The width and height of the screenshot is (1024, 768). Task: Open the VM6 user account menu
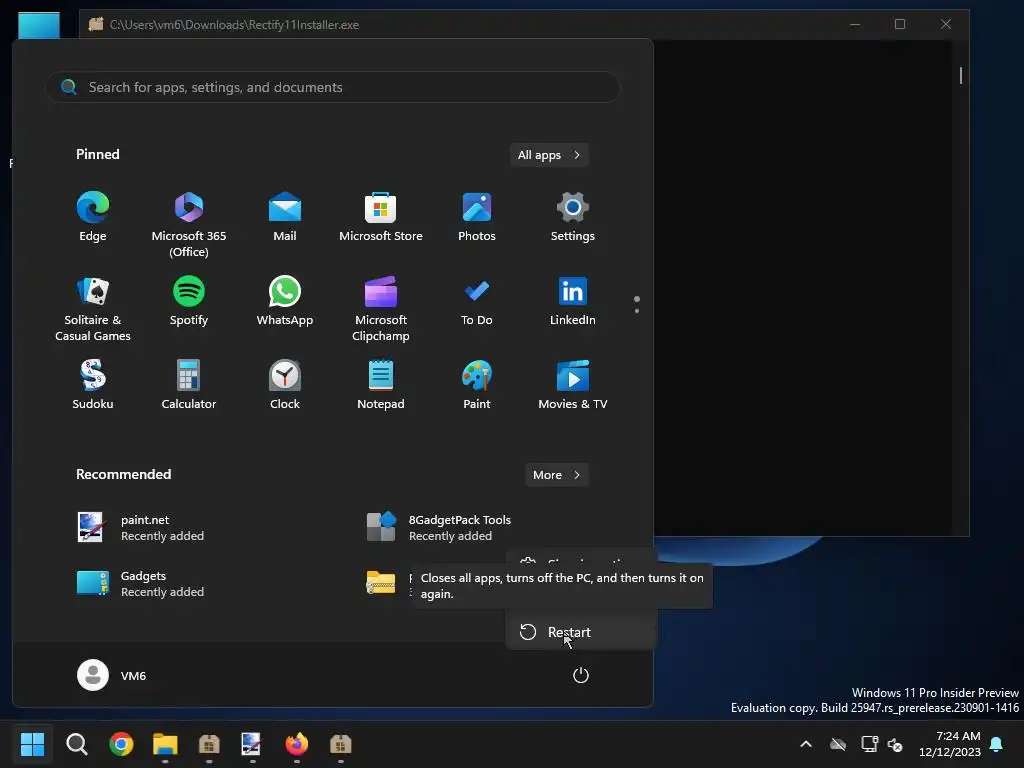coord(112,675)
